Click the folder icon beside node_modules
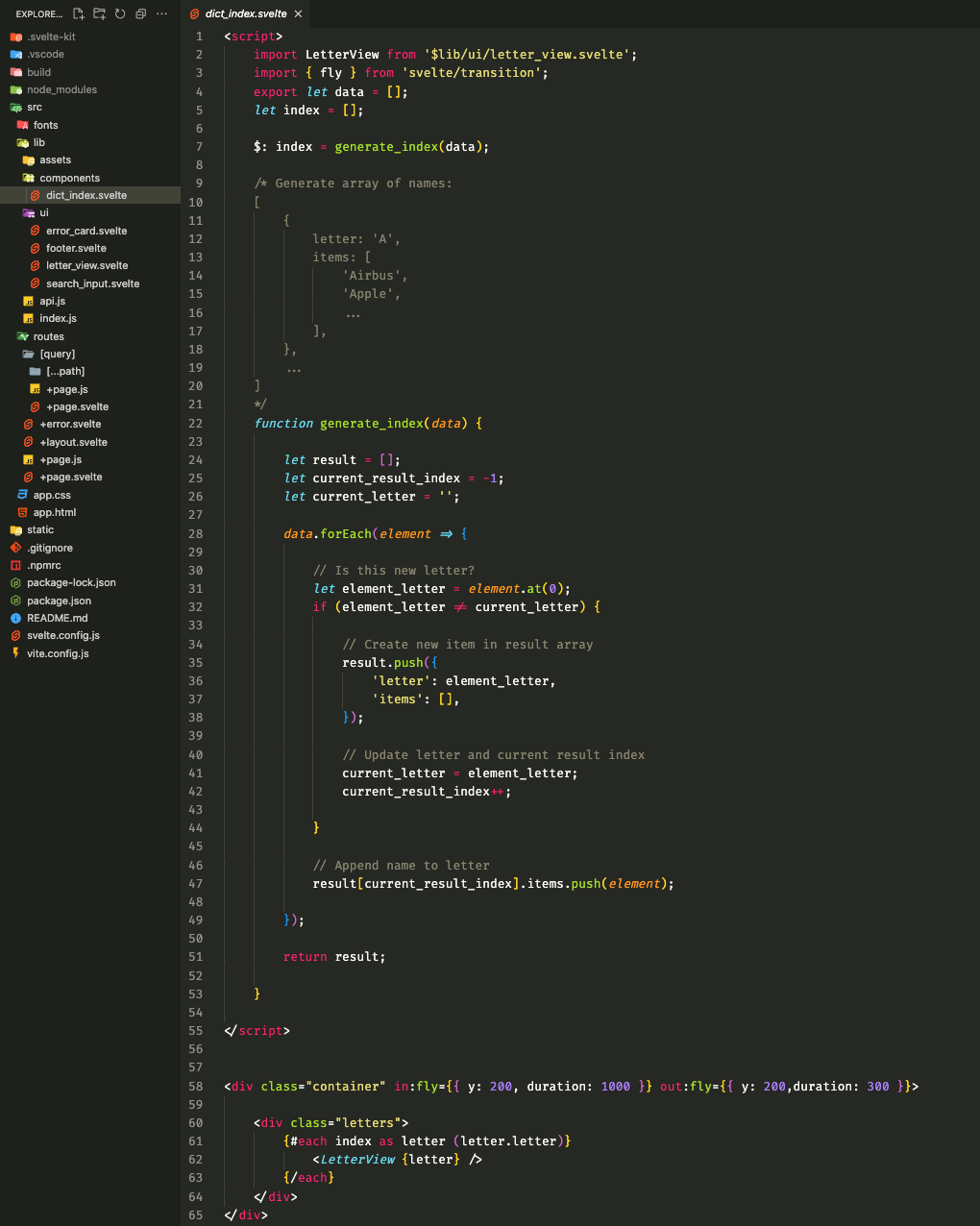Viewport: 980px width, 1226px height. coord(15,89)
